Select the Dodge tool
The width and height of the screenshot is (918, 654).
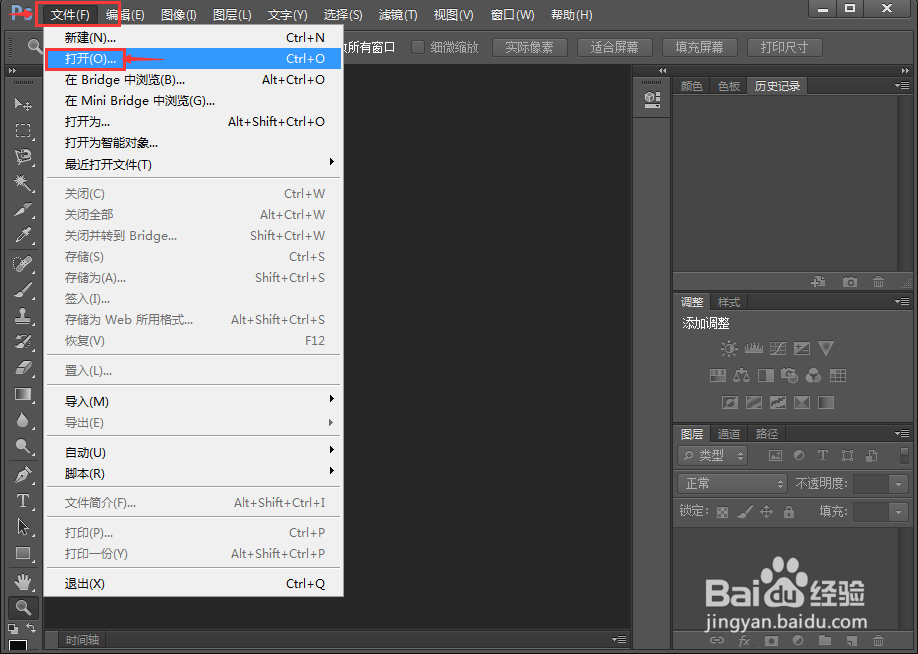23,446
